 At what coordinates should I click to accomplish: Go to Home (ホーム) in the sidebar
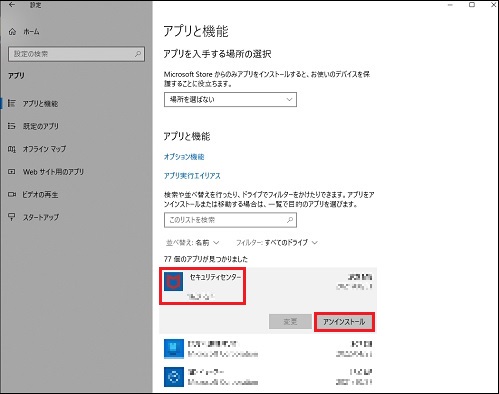pos(24,32)
